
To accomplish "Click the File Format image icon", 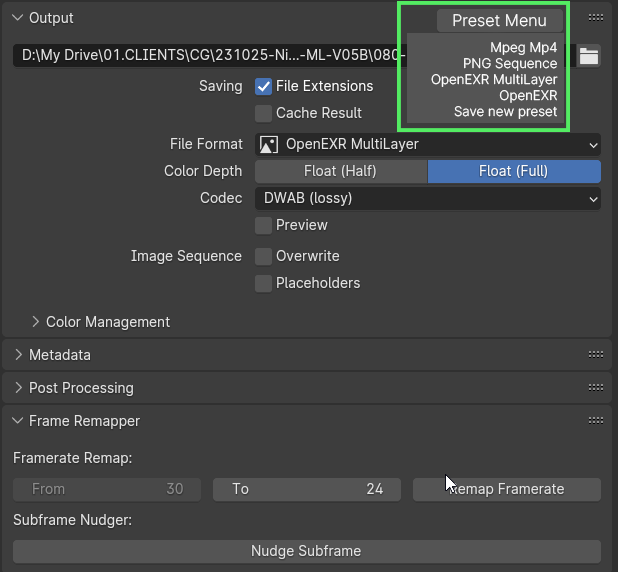I will coord(269,144).
